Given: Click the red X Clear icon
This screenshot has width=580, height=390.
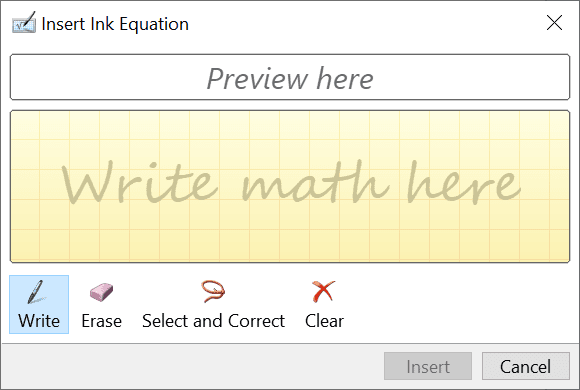Looking at the screenshot, I should click(x=324, y=291).
